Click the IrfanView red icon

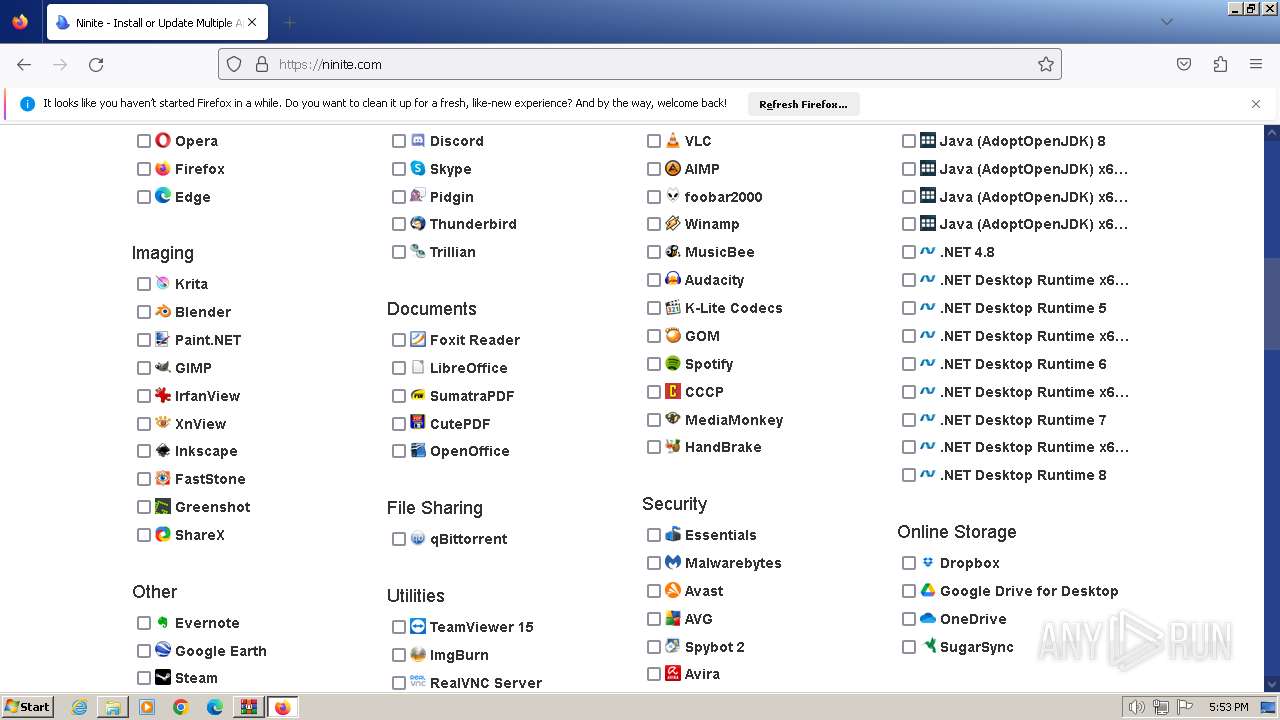[x=163, y=396]
